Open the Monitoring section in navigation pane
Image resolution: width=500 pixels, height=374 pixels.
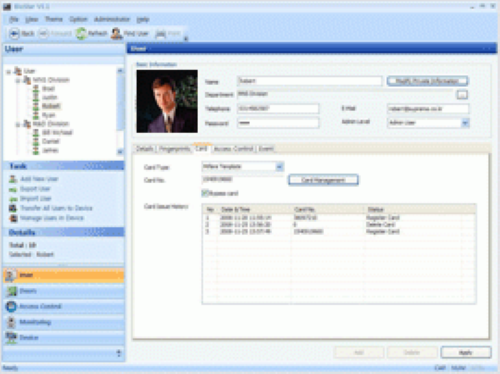point(63,322)
